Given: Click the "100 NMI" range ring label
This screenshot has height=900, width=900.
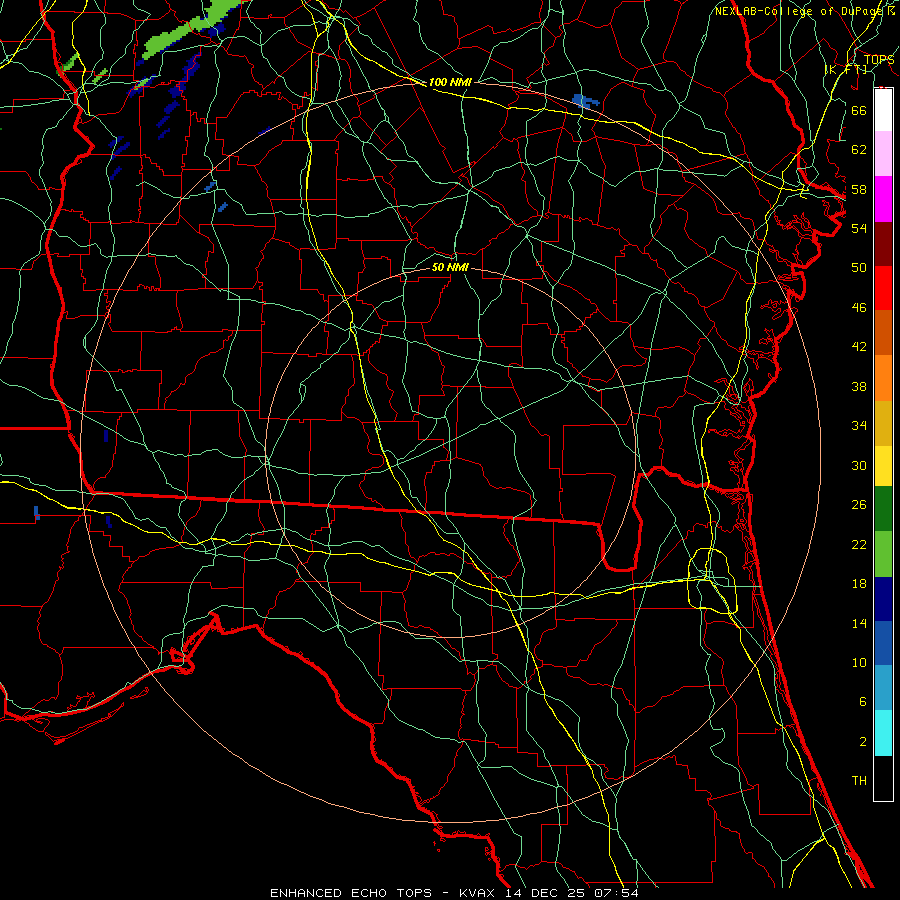Looking at the screenshot, I should pos(450,82).
